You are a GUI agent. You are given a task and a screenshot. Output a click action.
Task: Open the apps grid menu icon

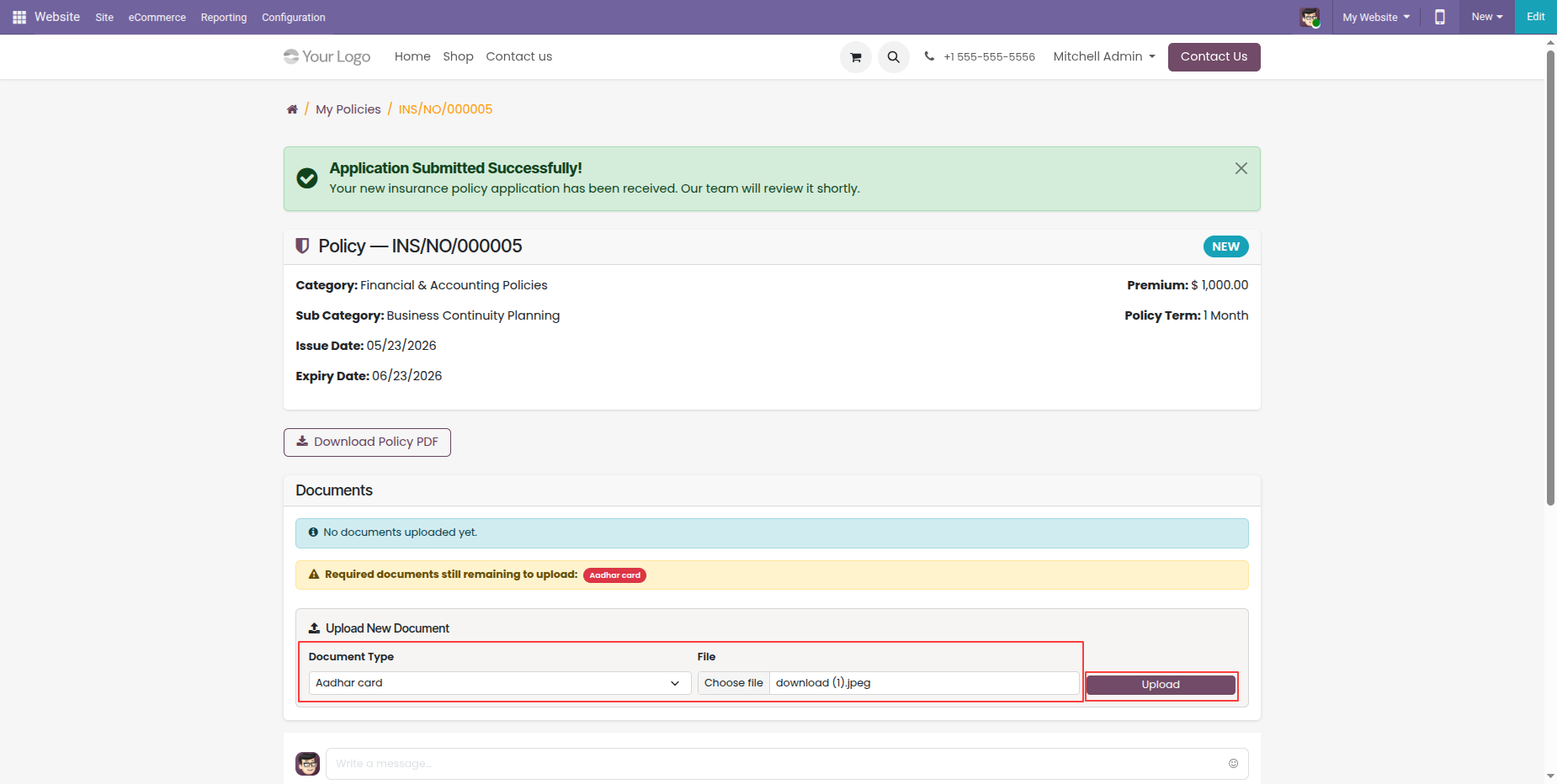tap(19, 17)
